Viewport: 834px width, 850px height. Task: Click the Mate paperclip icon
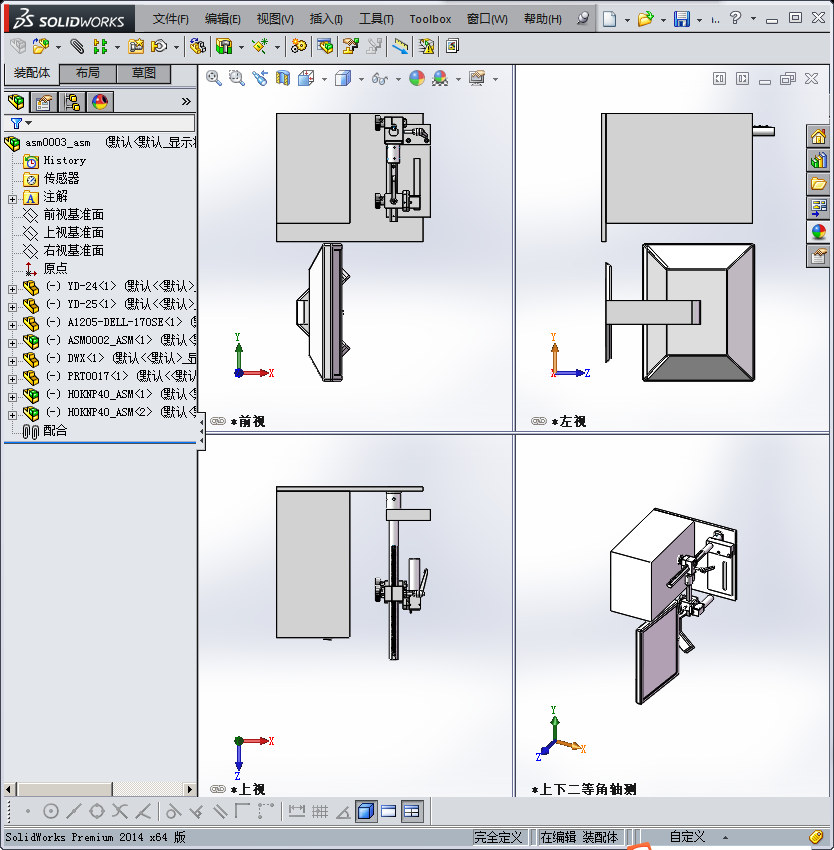point(76,47)
